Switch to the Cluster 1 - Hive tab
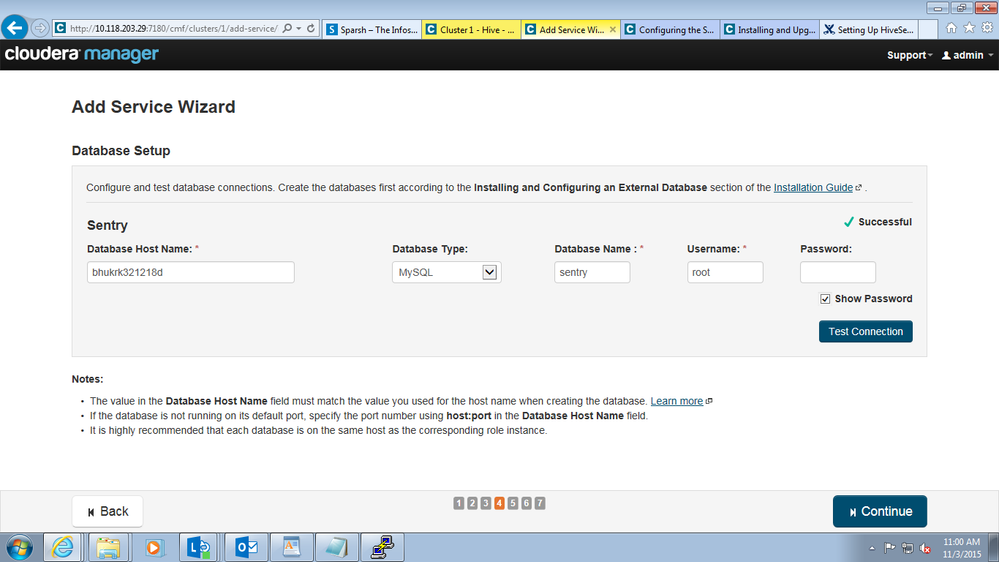This screenshot has height=562, width=999. coord(471,29)
